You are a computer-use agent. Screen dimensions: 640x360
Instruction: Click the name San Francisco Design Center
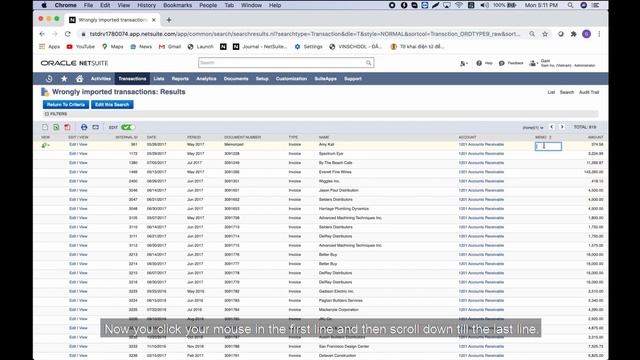[344, 347]
